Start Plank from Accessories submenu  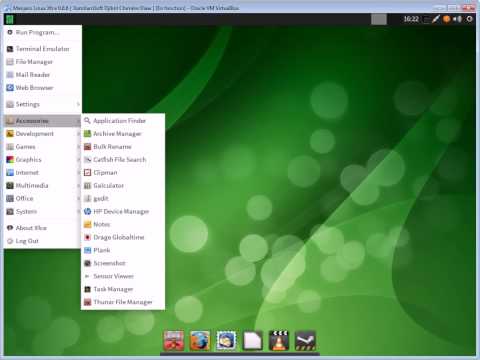coord(123,250)
